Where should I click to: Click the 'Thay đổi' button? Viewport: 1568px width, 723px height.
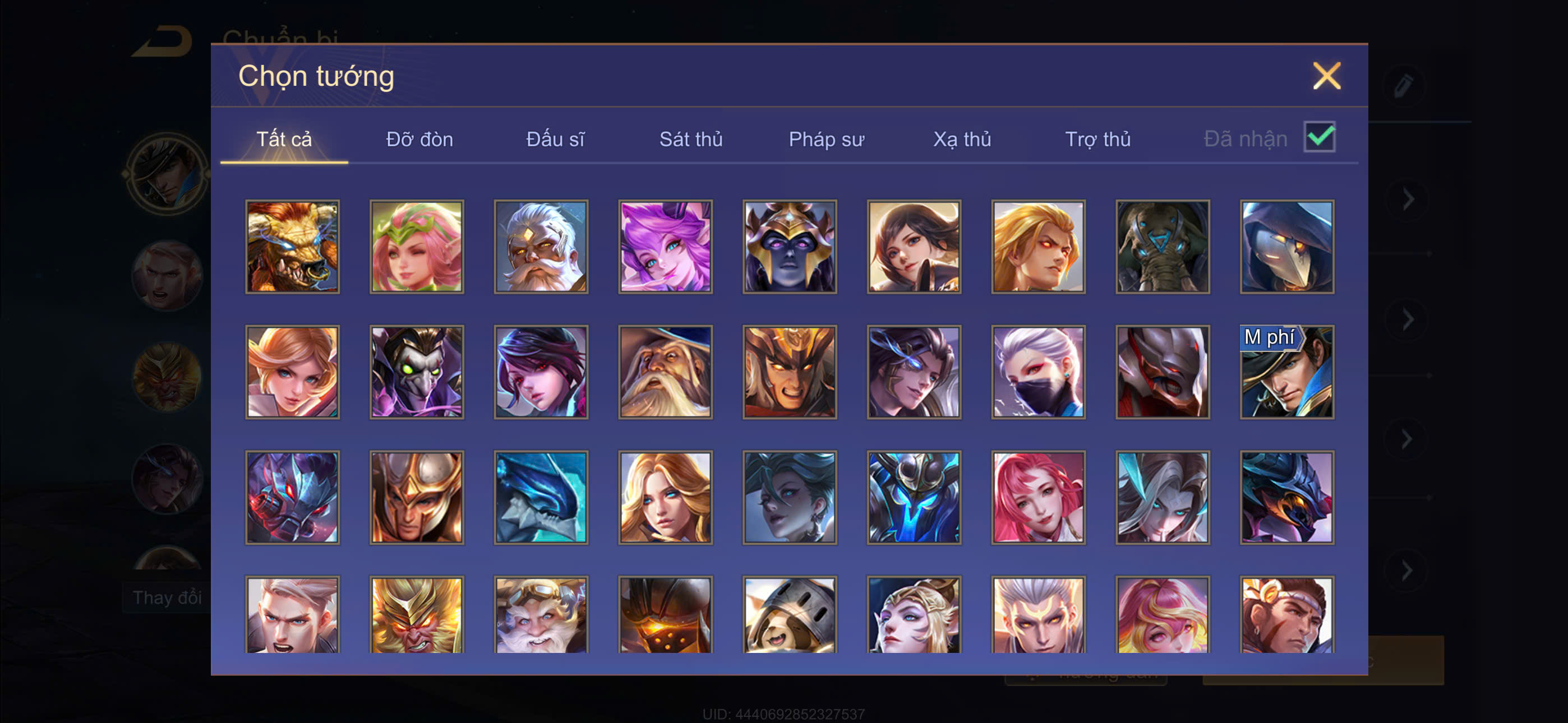click(167, 597)
